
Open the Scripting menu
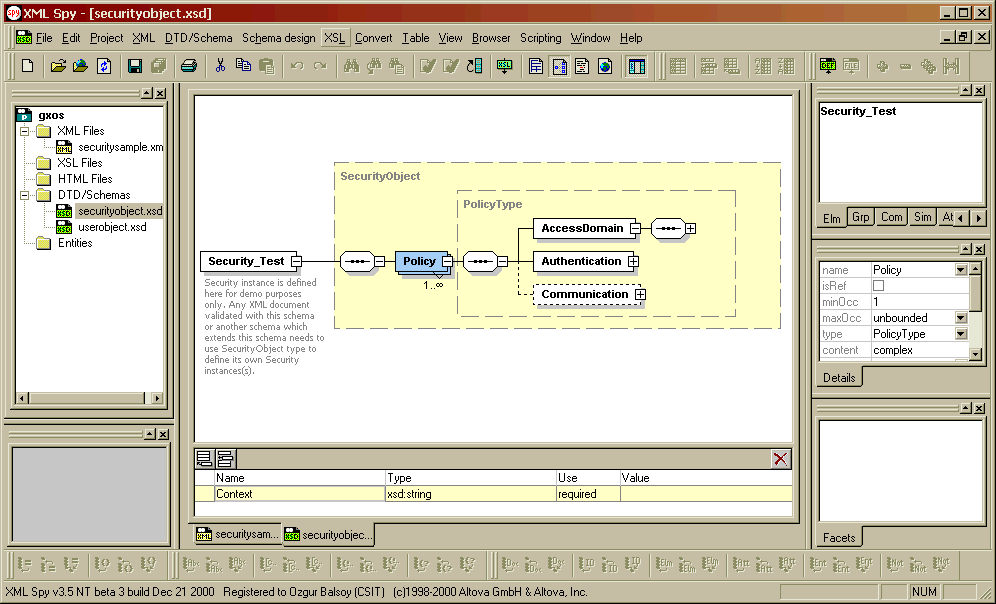click(x=541, y=38)
